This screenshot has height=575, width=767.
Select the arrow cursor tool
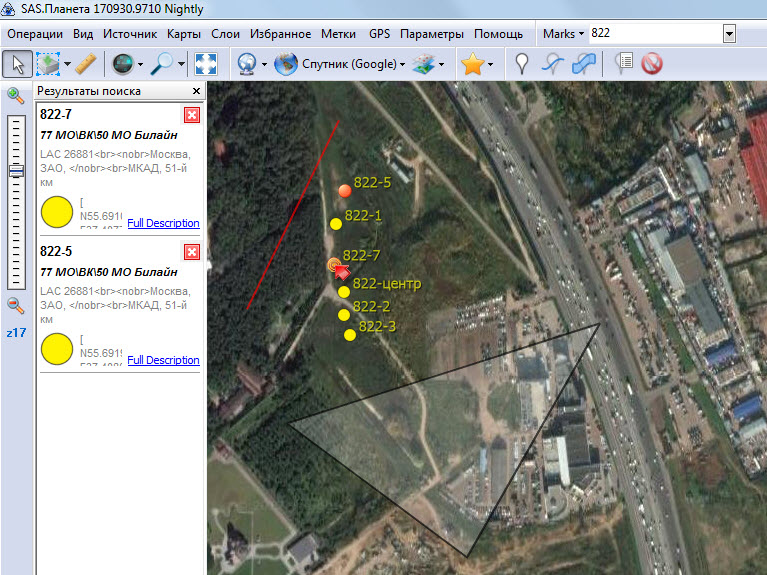17,64
